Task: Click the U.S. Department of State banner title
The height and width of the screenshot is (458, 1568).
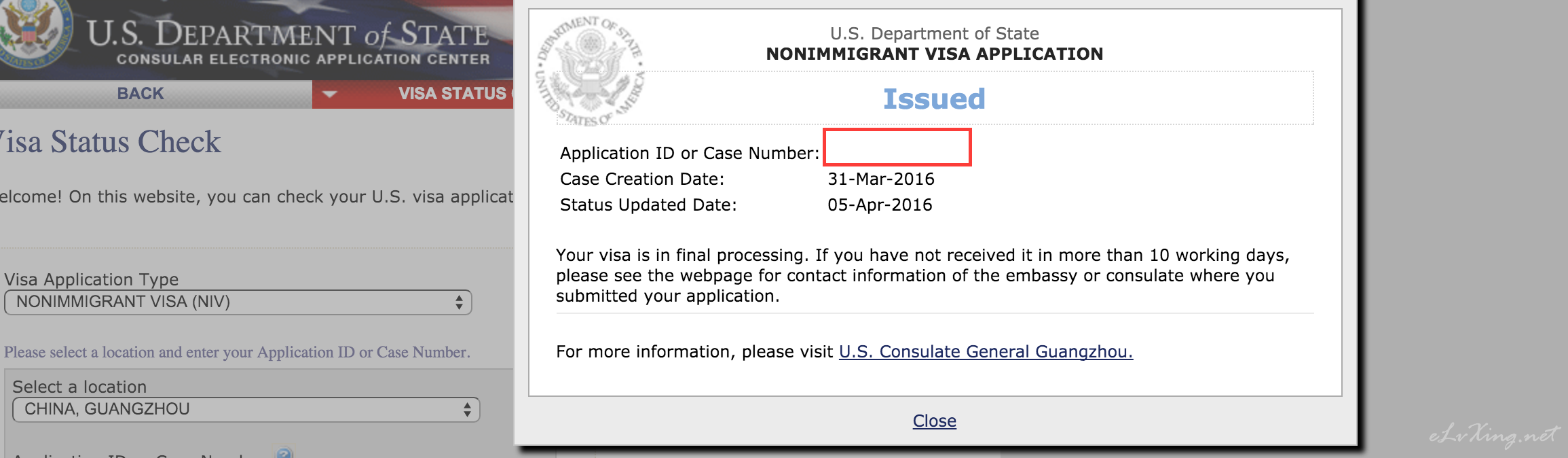Action: pyautogui.click(x=288, y=33)
